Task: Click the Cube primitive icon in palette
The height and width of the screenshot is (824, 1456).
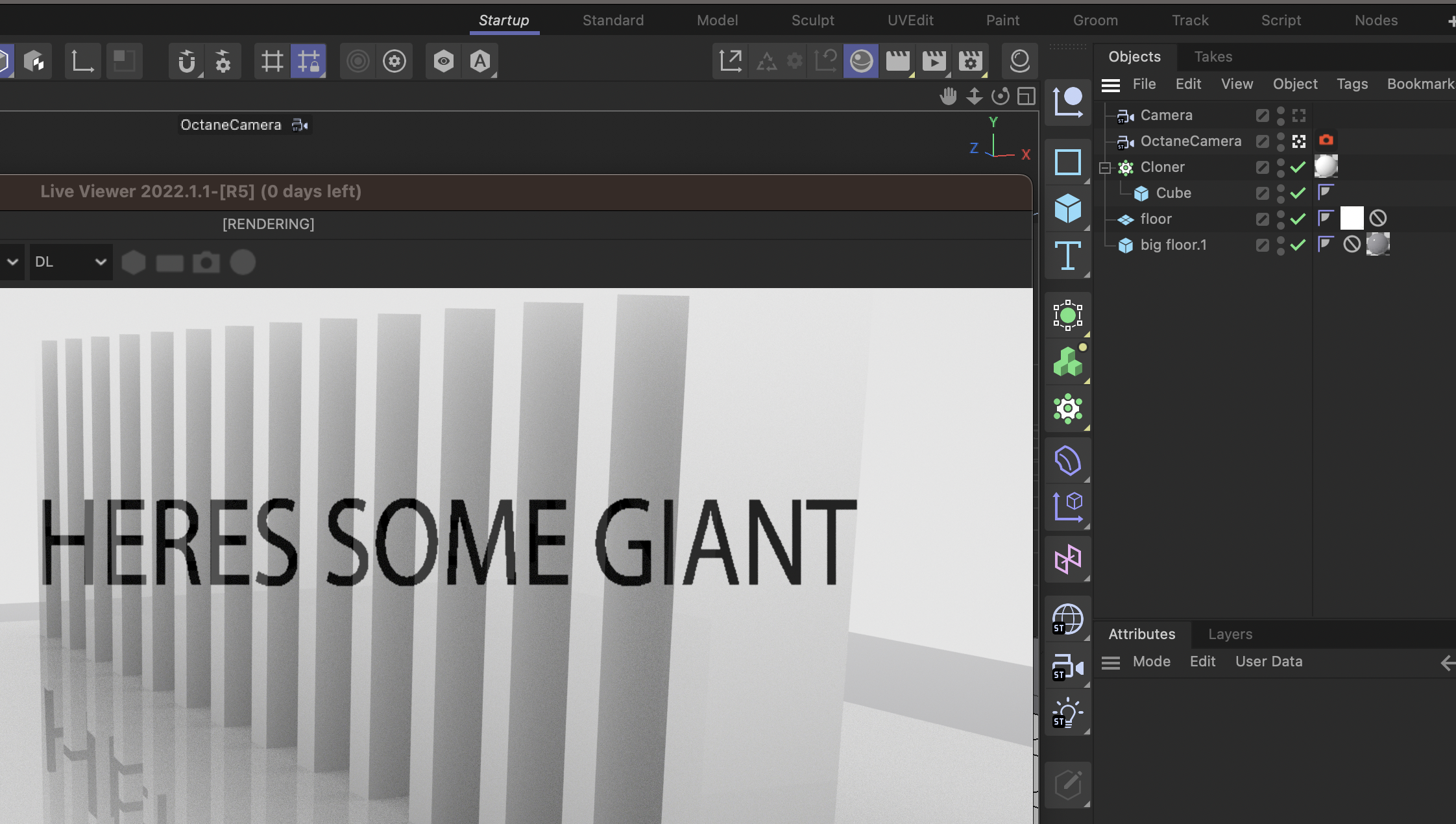Action: pyautogui.click(x=1067, y=208)
